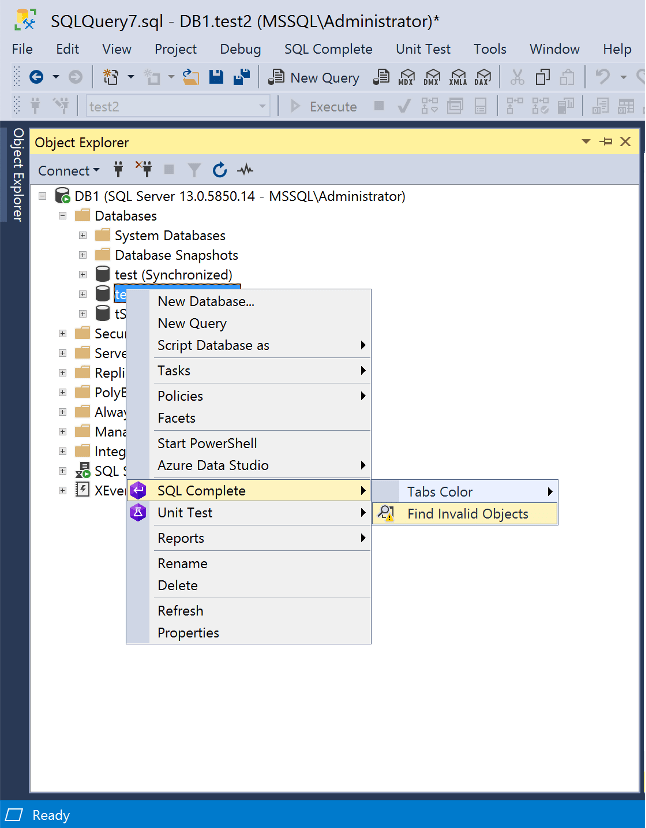Collapse the Databases folder
646x828 pixels.
(63, 216)
